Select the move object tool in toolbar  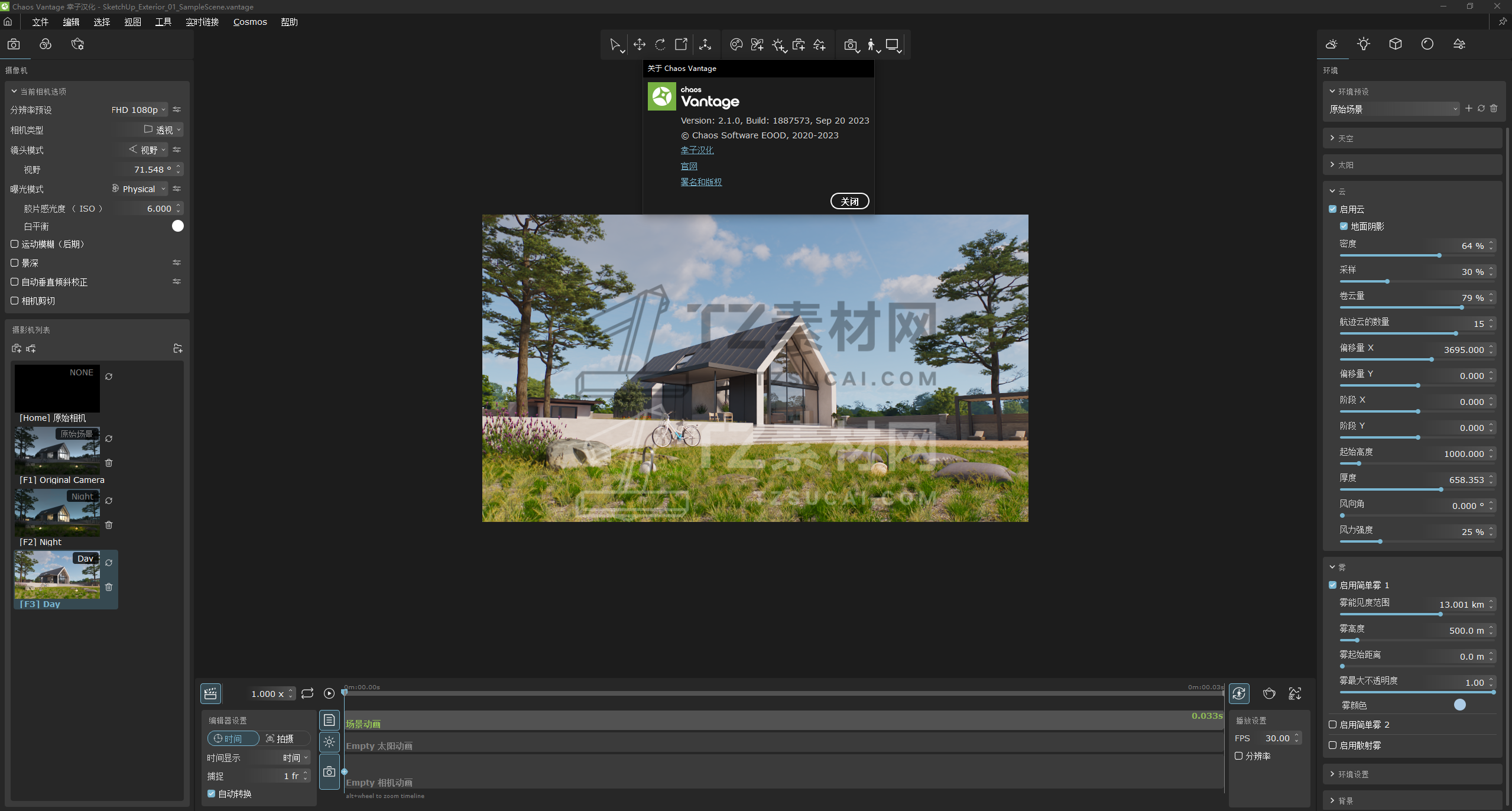coord(639,44)
